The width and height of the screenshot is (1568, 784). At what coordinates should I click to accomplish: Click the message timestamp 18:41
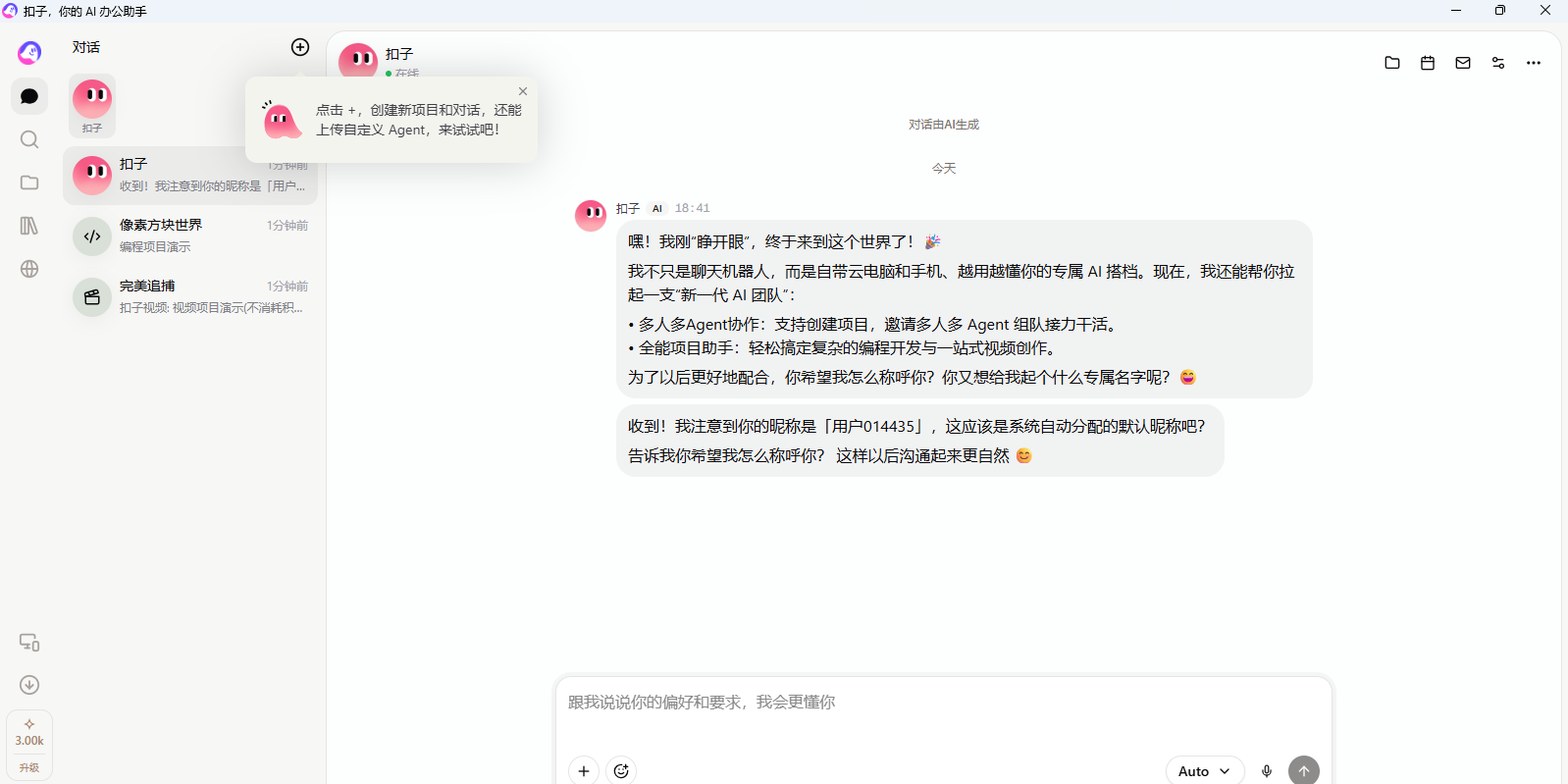pos(692,208)
